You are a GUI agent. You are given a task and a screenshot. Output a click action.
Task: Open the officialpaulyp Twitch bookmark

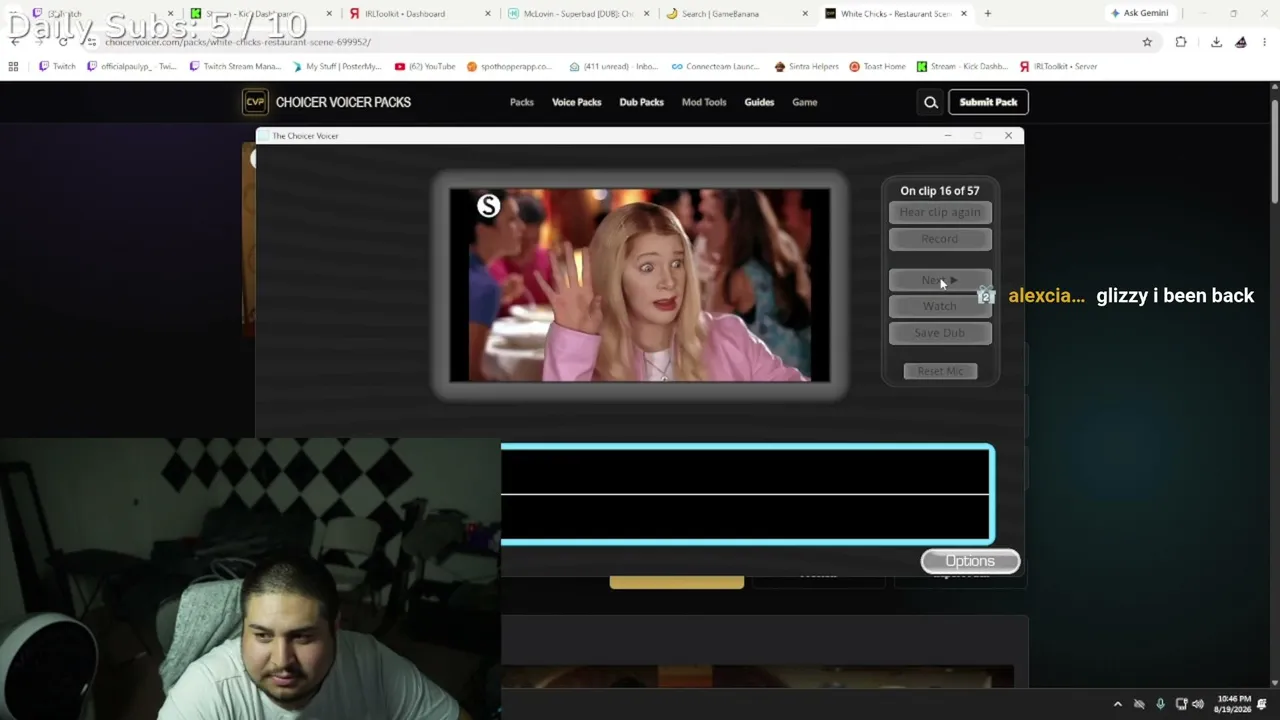(x=132, y=66)
